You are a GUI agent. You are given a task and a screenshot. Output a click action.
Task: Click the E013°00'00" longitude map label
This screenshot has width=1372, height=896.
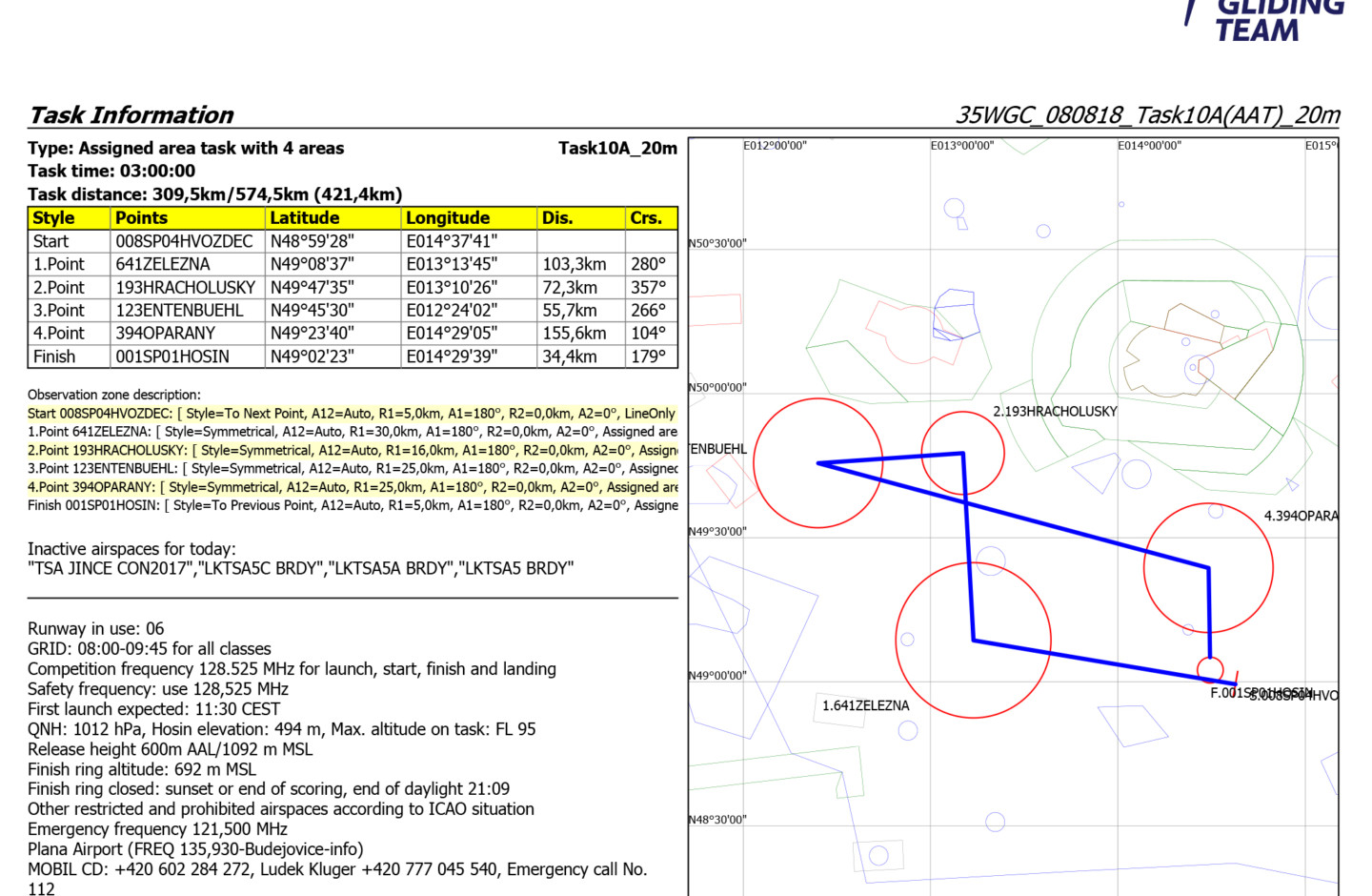click(x=961, y=146)
